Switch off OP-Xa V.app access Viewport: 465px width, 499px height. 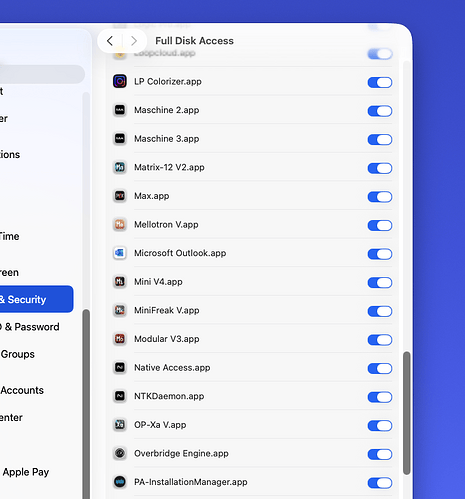(380, 426)
